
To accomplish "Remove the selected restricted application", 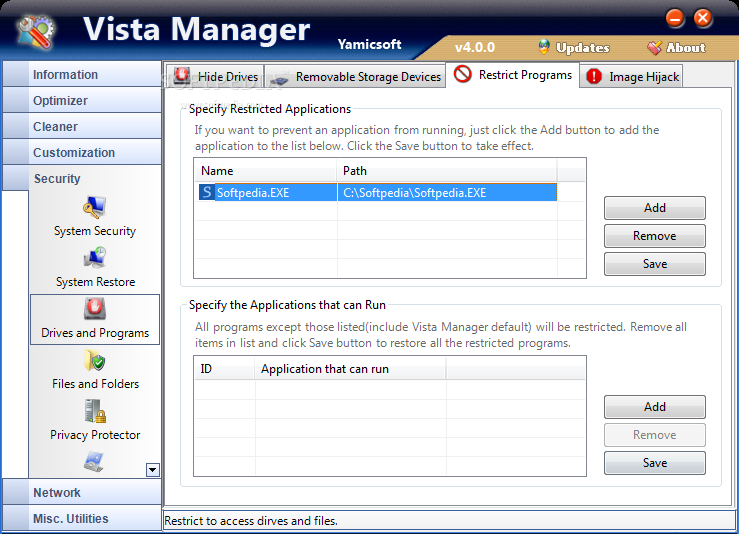I will pos(655,236).
